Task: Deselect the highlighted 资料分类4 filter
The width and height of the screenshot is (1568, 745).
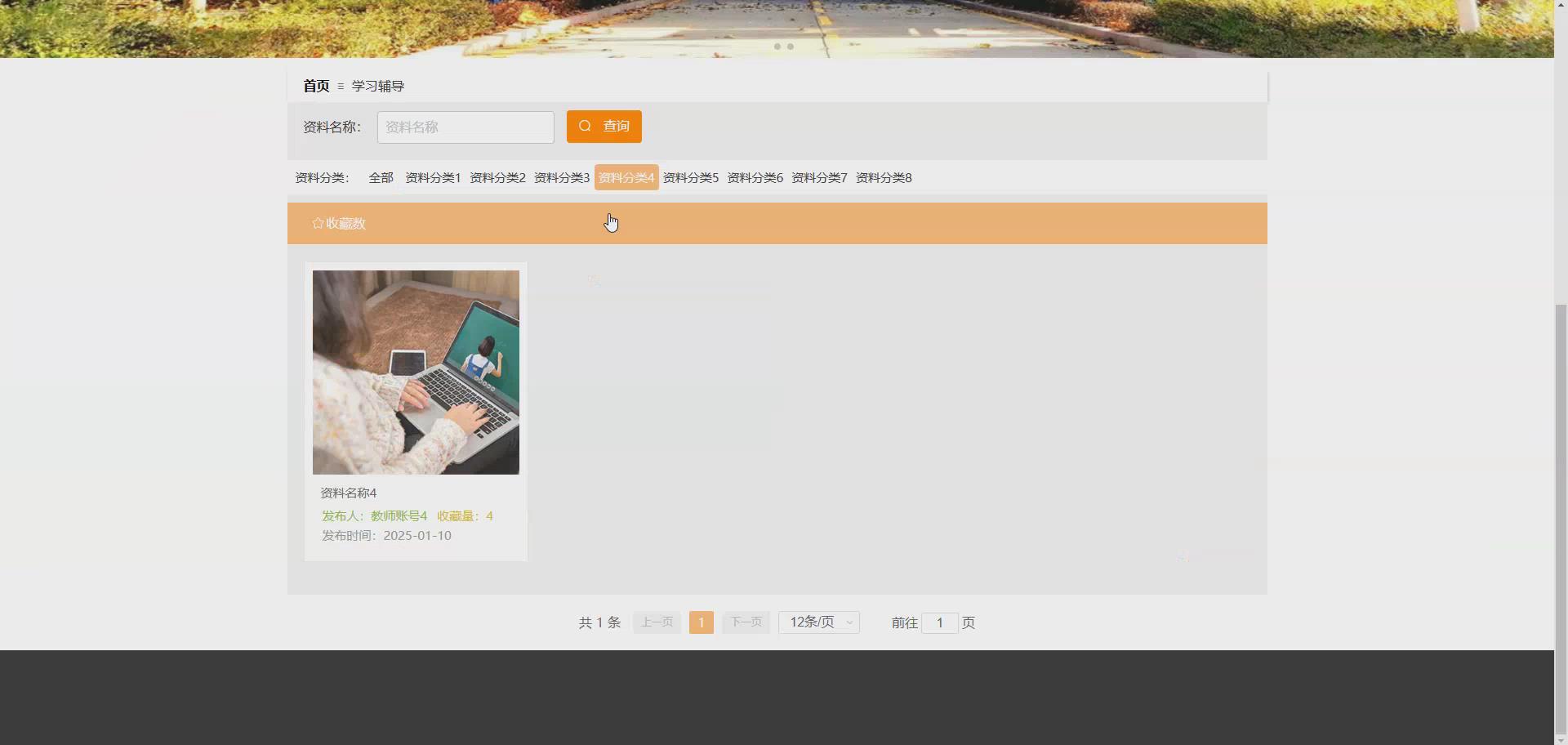Action: coord(626,177)
